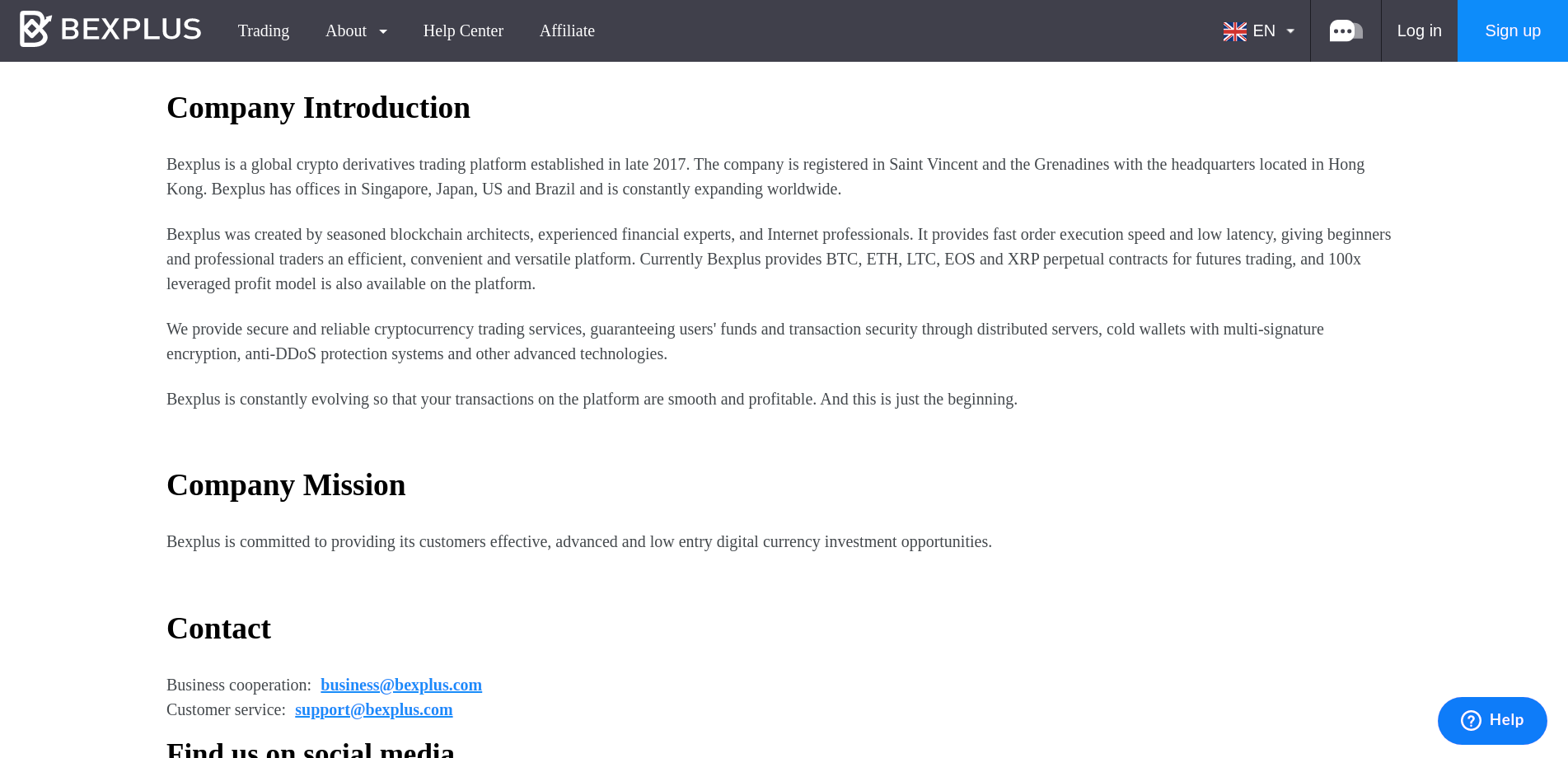
Task: Open the Affiliate menu item
Action: tap(567, 30)
